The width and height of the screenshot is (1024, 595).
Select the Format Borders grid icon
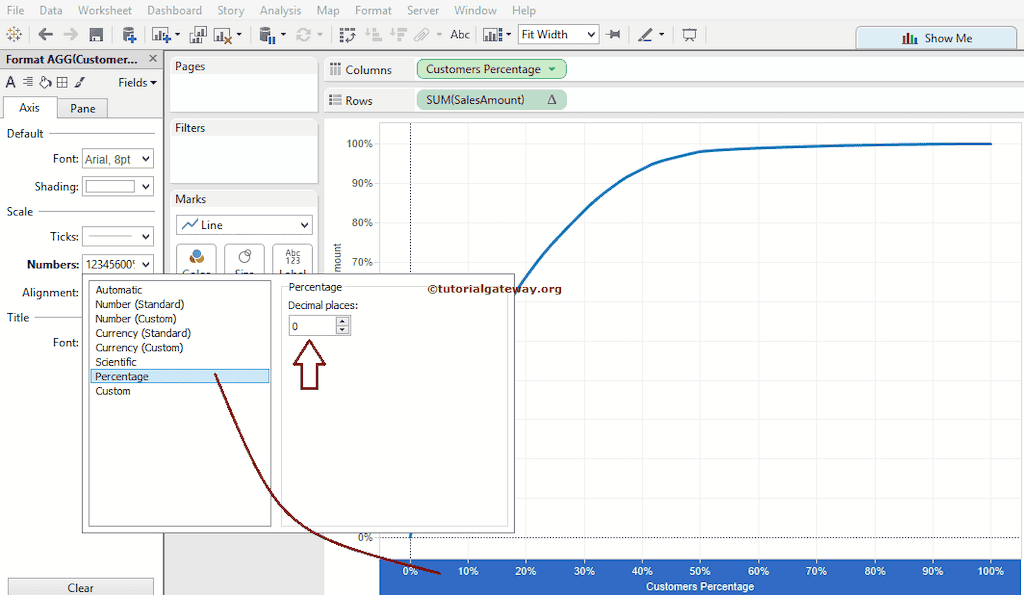62,83
